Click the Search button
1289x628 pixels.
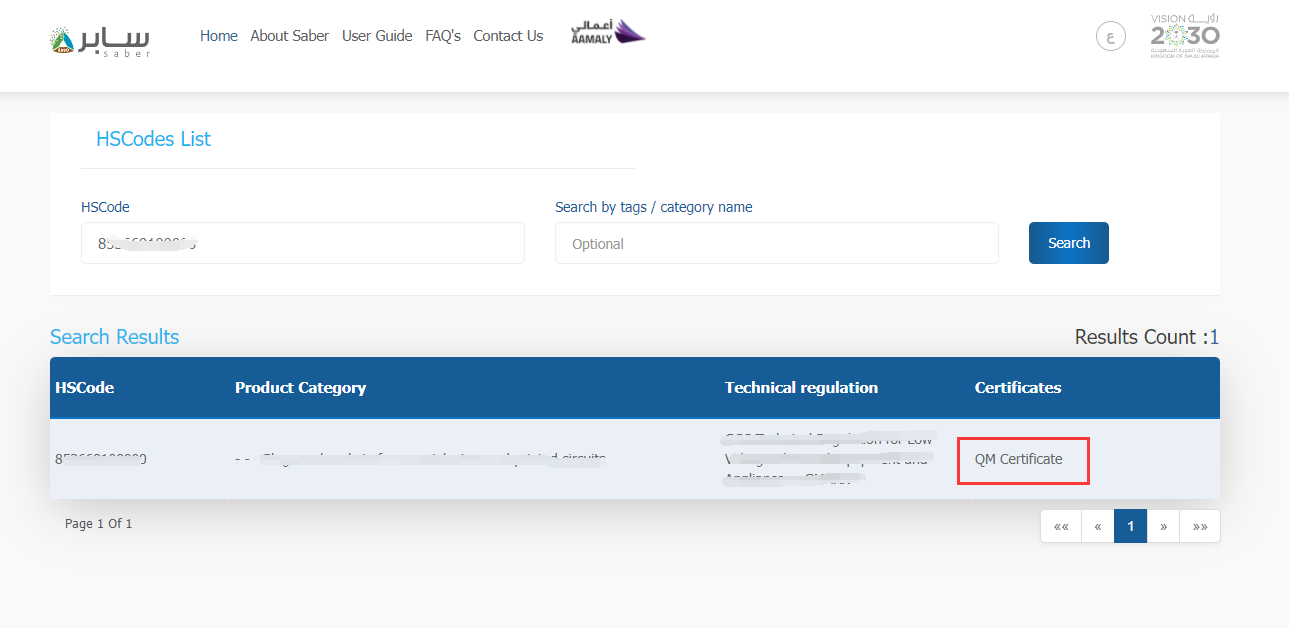pos(1069,243)
